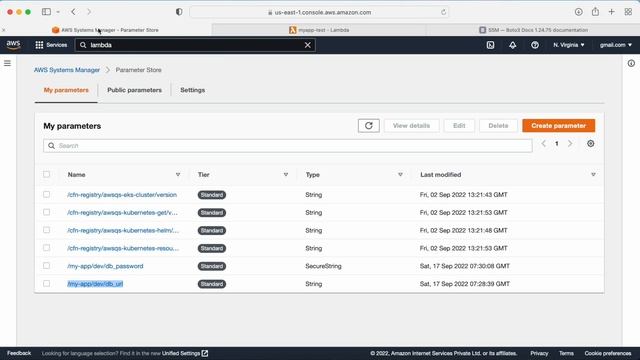640x360 pixels.
Task: Check the awsqs-kubernetes-resou row
Action: pyautogui.click(x=47, y=248)
